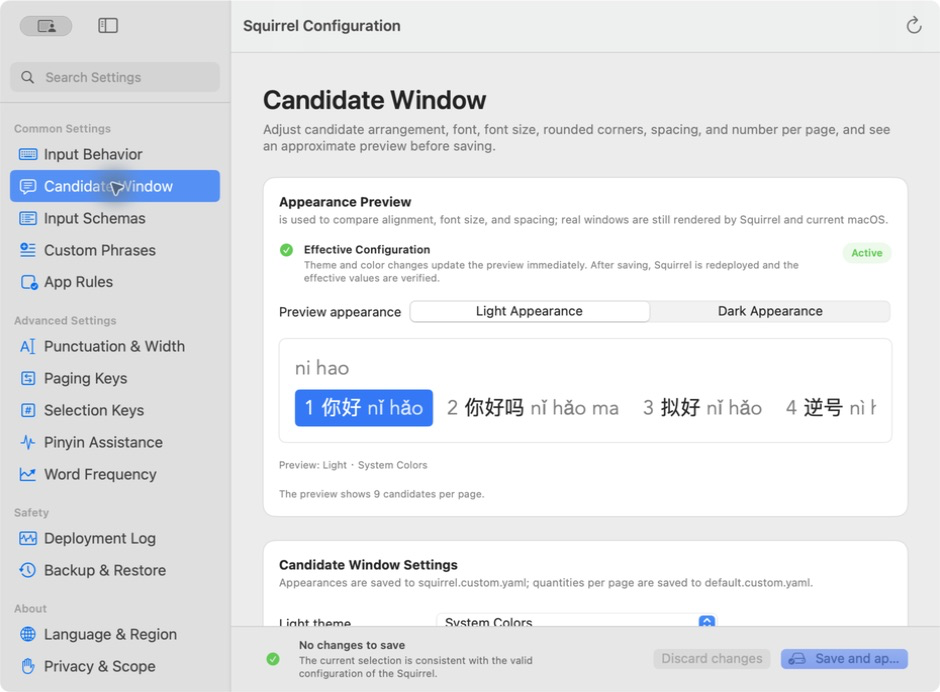The height and width of the screenshot is (692, 940).
Task: Click the Pinyin Assistance waveform icon
Action: [x=28, y=442]
